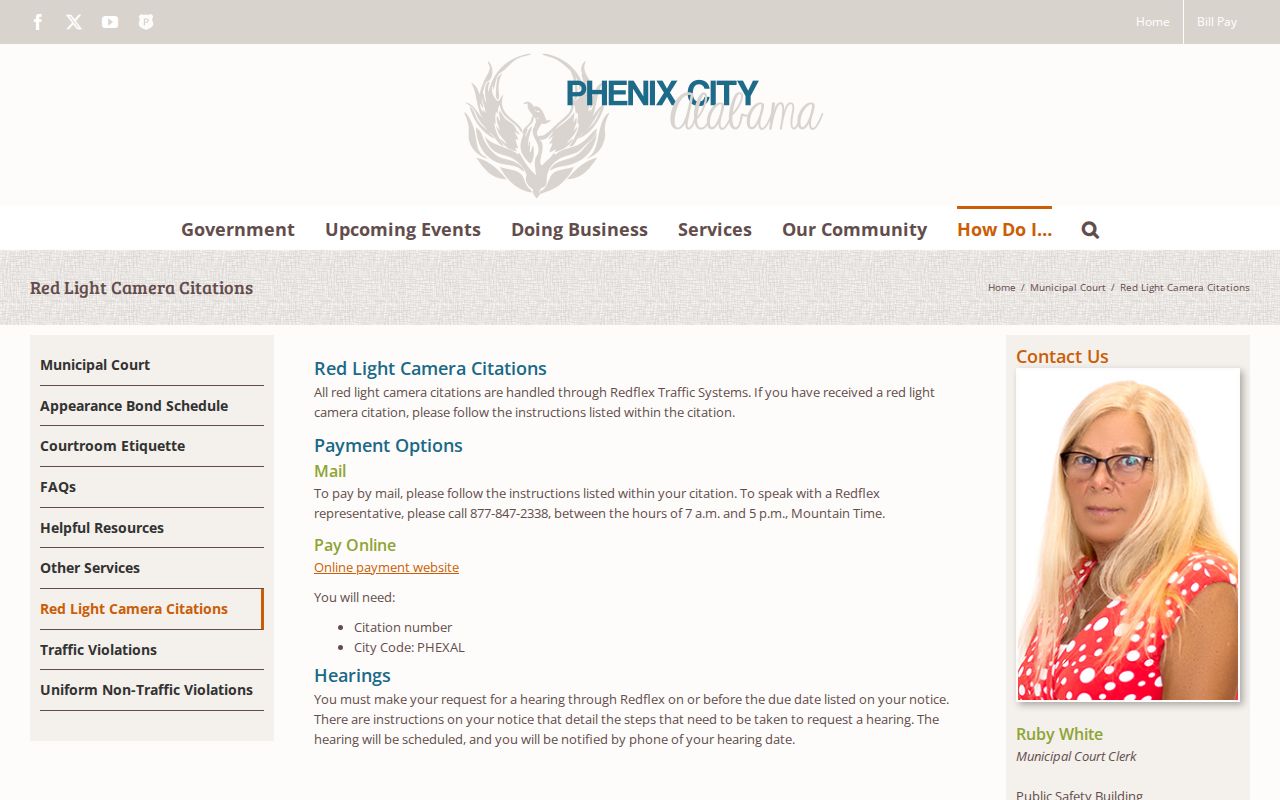Click the Phenix City Alabama logo
This screenshot has width=1280, height=800.
643,125
